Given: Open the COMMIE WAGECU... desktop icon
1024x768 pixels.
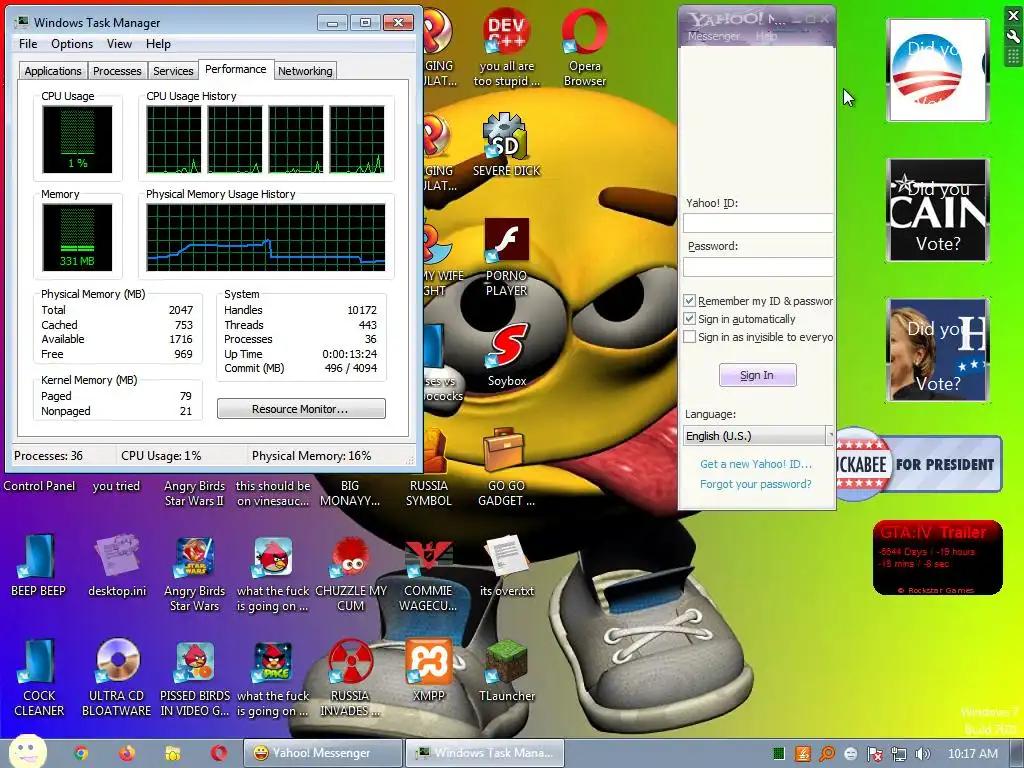Looking at the screenshot, I should point(428,558).
